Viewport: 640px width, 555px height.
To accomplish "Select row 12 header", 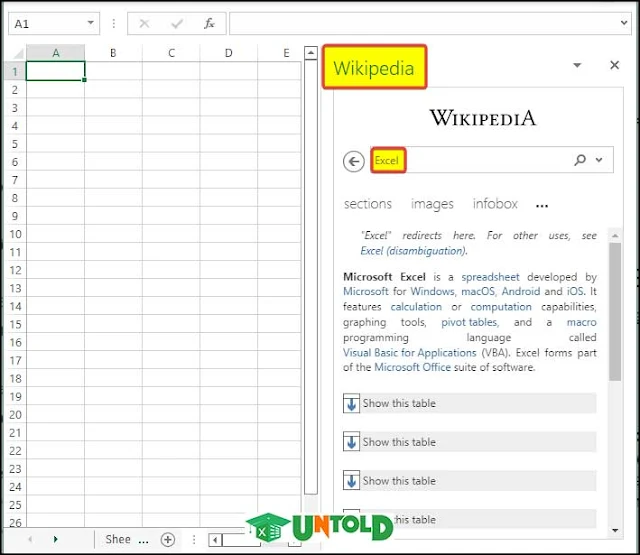I will click(15, 270).
